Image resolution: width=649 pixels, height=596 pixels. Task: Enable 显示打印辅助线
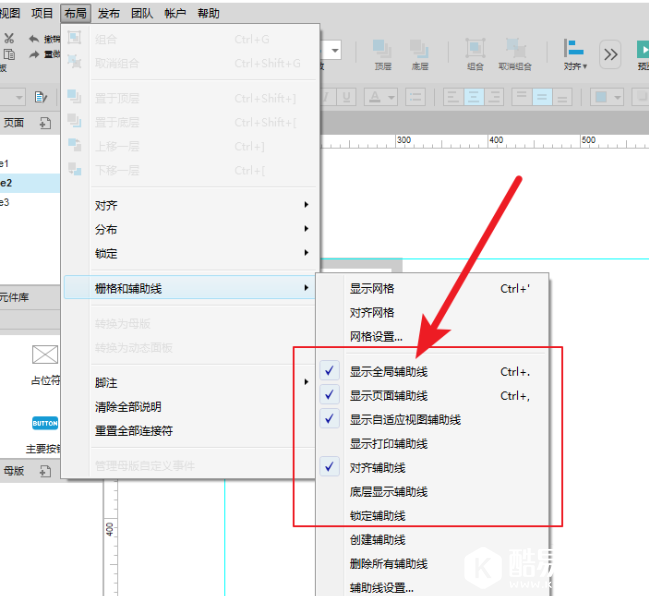pos(433,444)
